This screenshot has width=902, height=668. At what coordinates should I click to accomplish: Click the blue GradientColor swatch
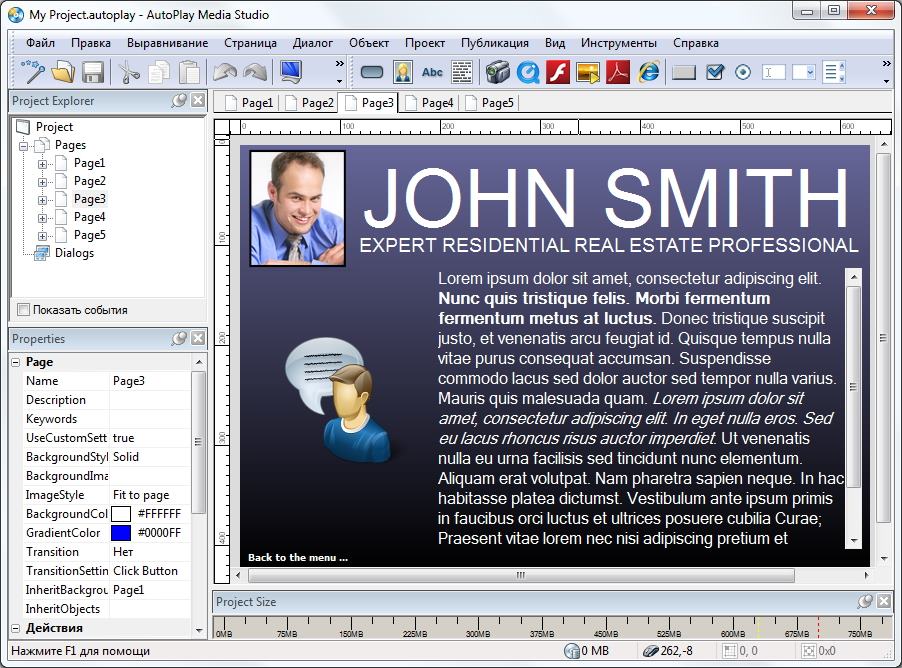coord(121,533)
